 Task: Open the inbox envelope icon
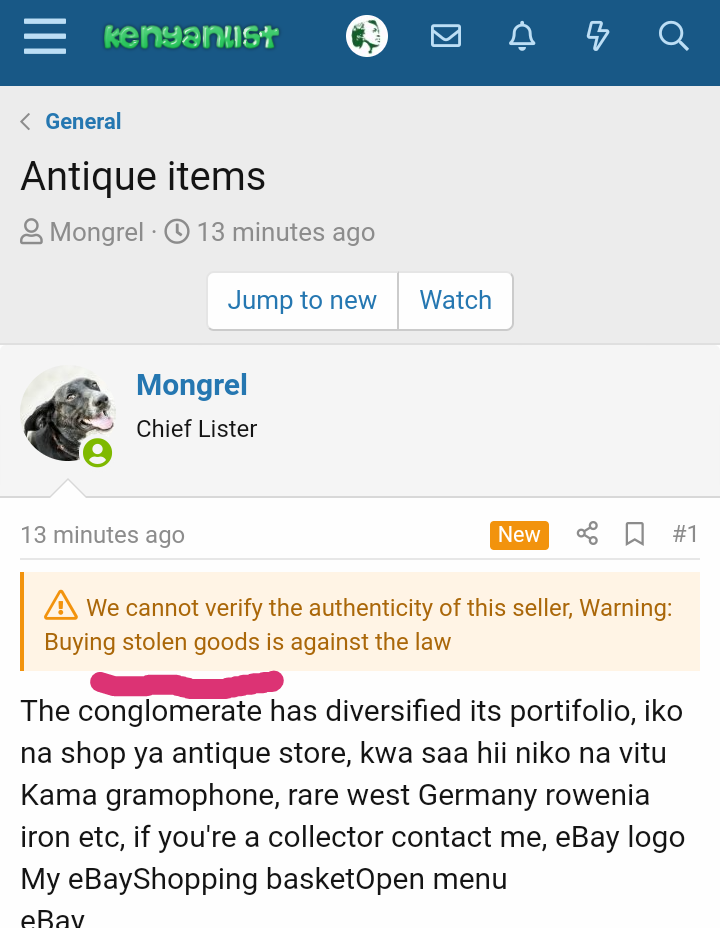pyautogui.click(x=446, y=38)
